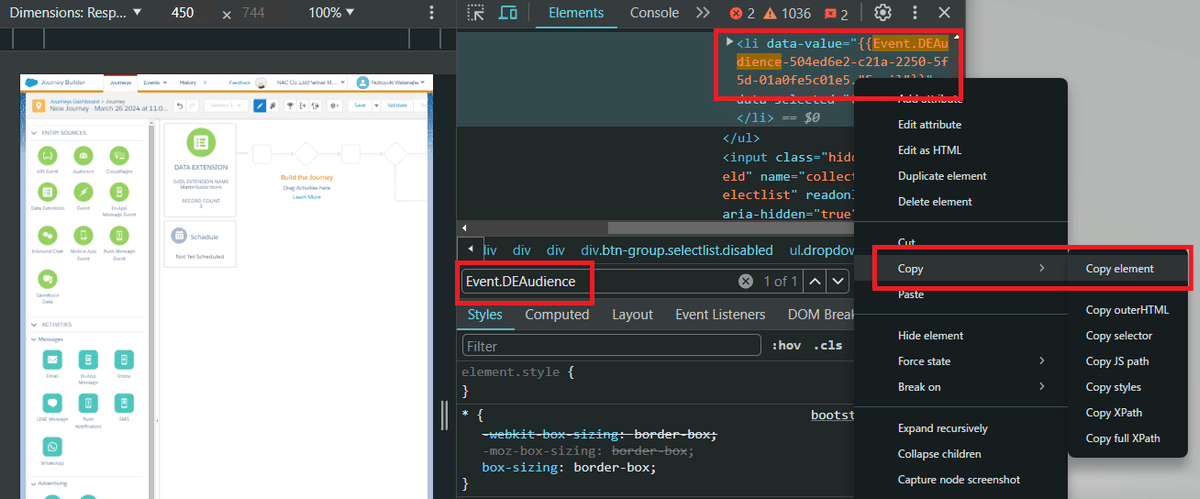Choose the Event entry source icon
The width and height of the screenshot is (1200, 499).
(x=83, y=192)
